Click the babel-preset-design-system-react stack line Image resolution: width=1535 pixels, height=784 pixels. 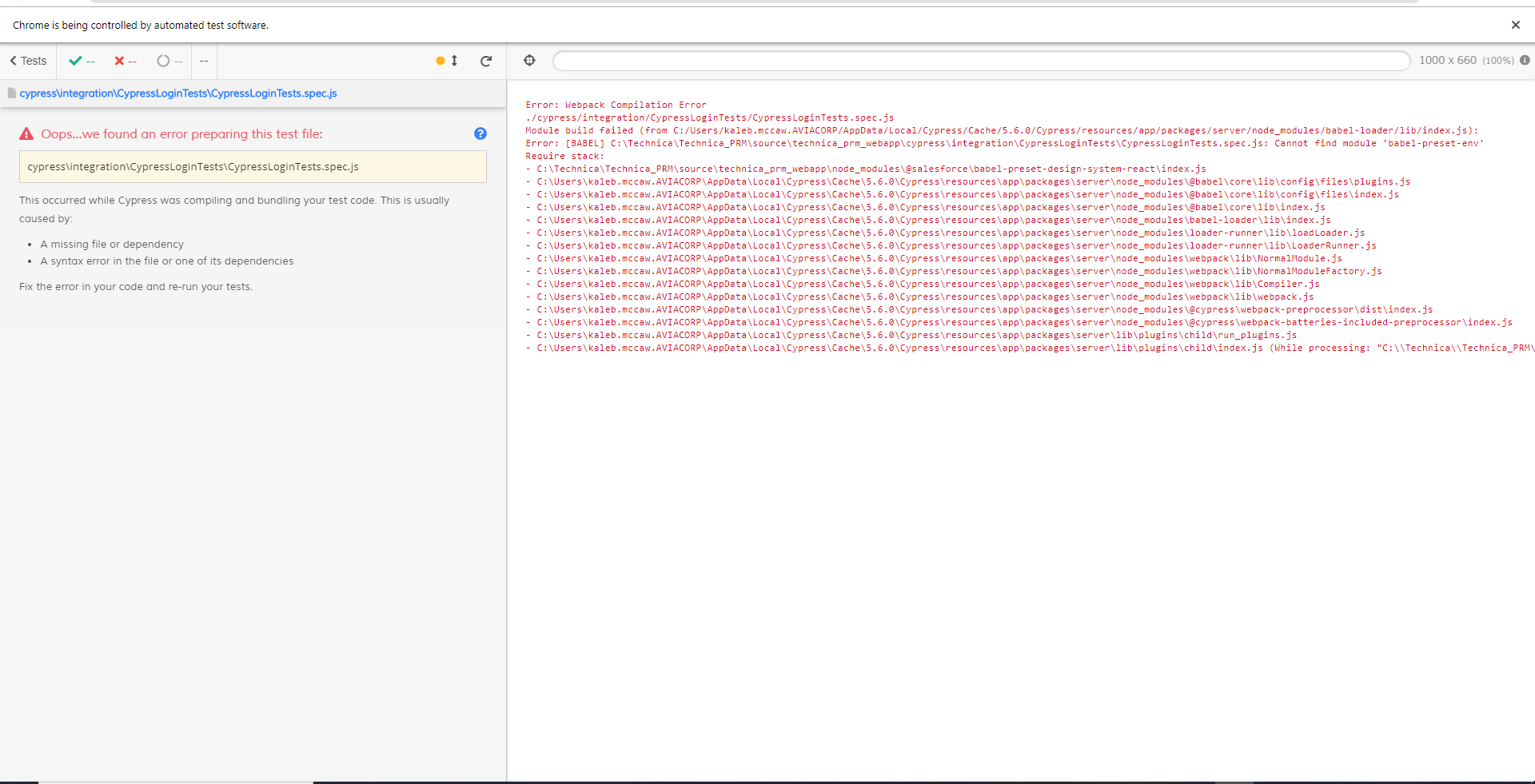pyautogui.click(x=866, y=169)
